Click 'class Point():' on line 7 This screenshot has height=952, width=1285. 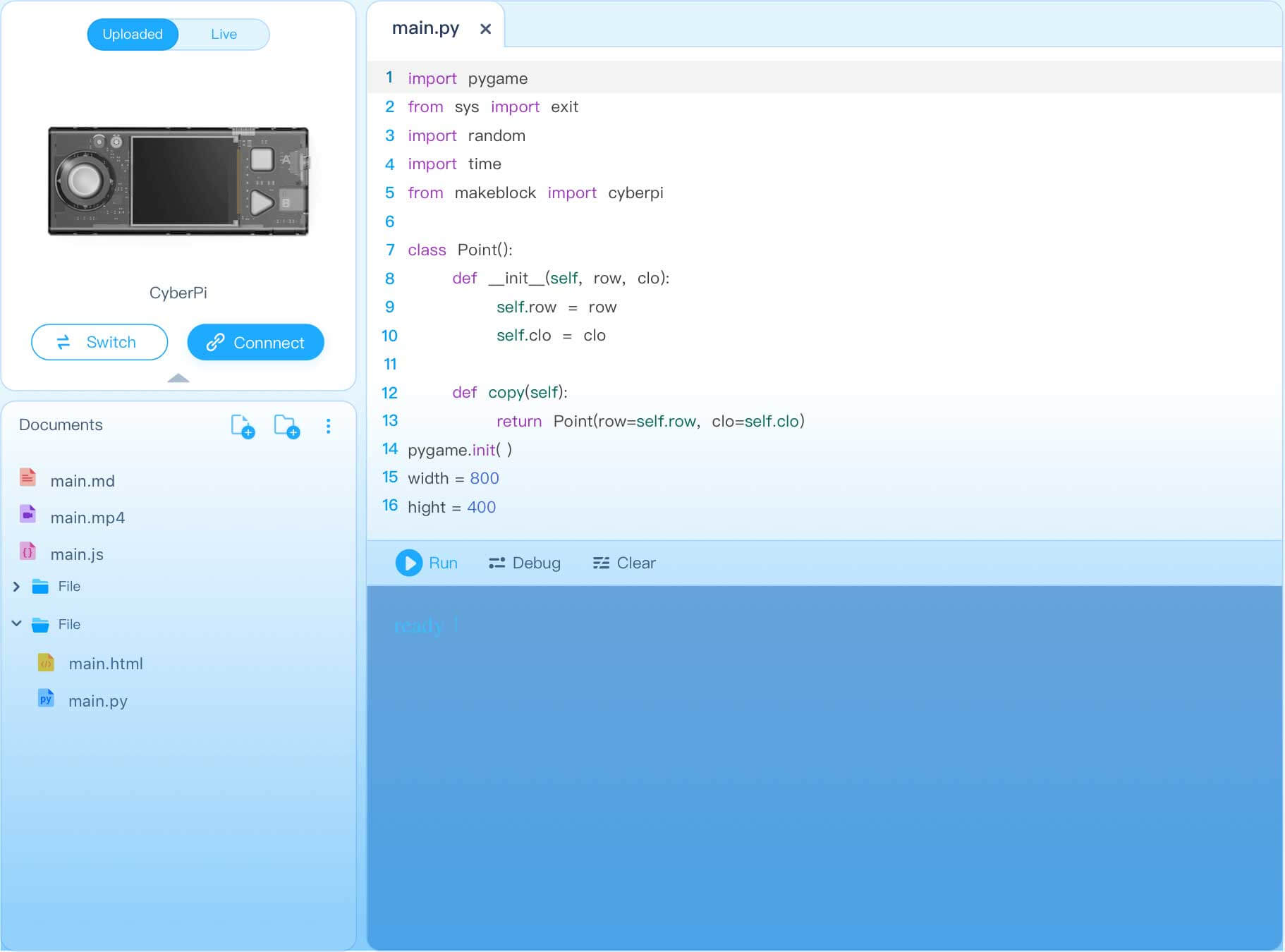460,250
